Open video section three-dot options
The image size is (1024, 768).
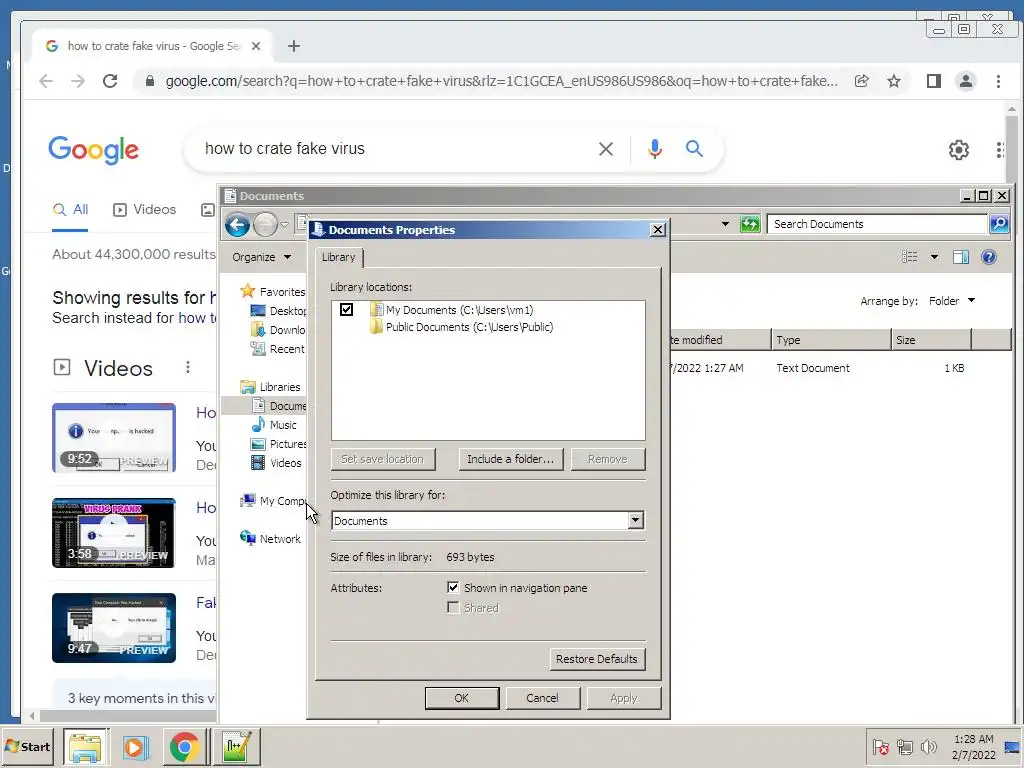[188, 367]
